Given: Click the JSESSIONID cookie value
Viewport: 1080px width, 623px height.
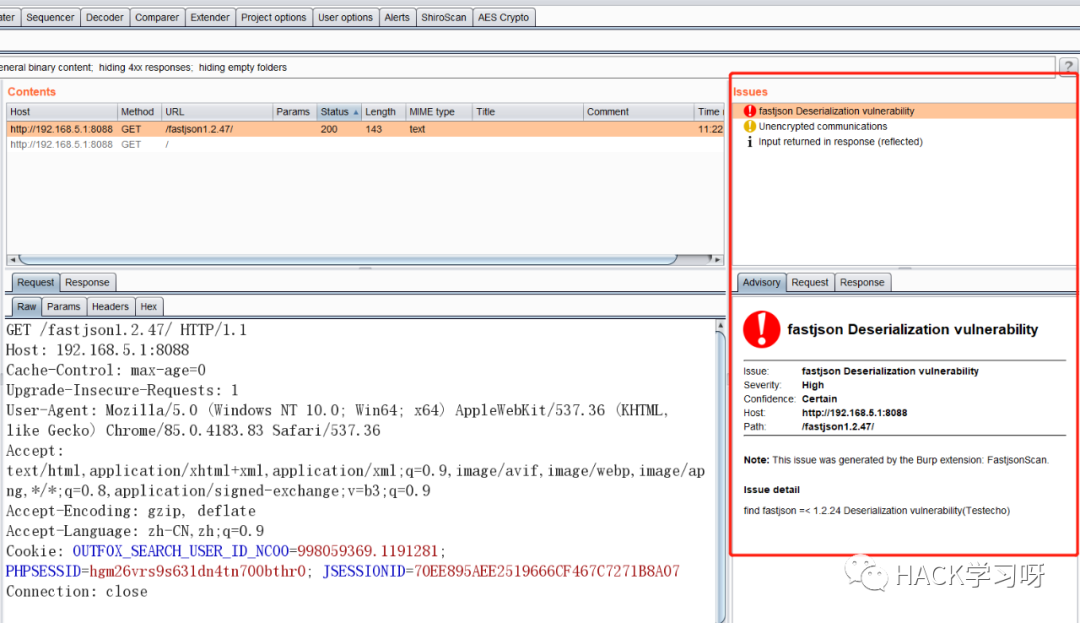Looking at the screenshot, I should point(547,571).
